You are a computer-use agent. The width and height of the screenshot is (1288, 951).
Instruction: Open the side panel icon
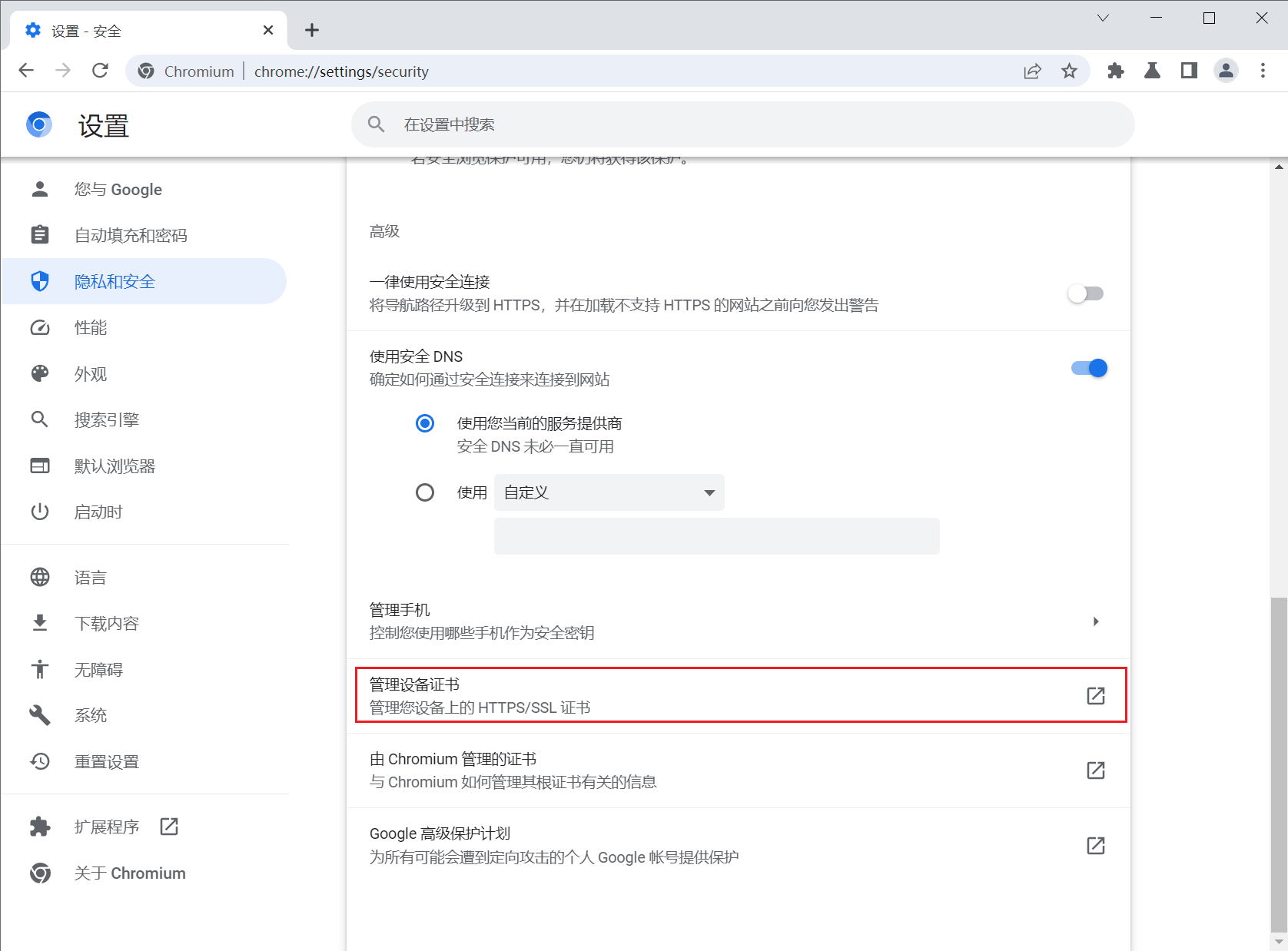click(1189, 71)
